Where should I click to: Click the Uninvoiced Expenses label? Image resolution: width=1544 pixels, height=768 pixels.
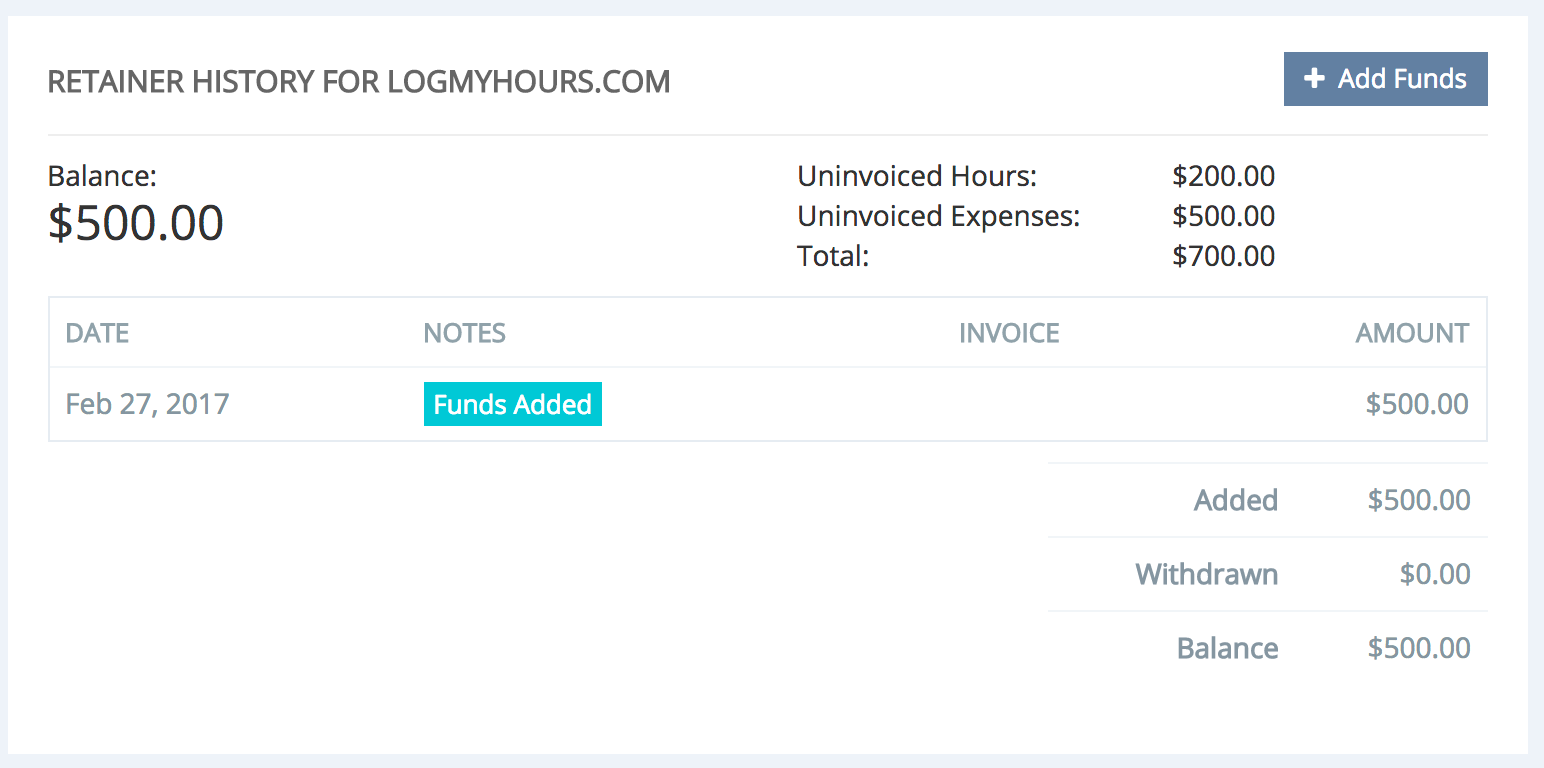tap(938, 216)
